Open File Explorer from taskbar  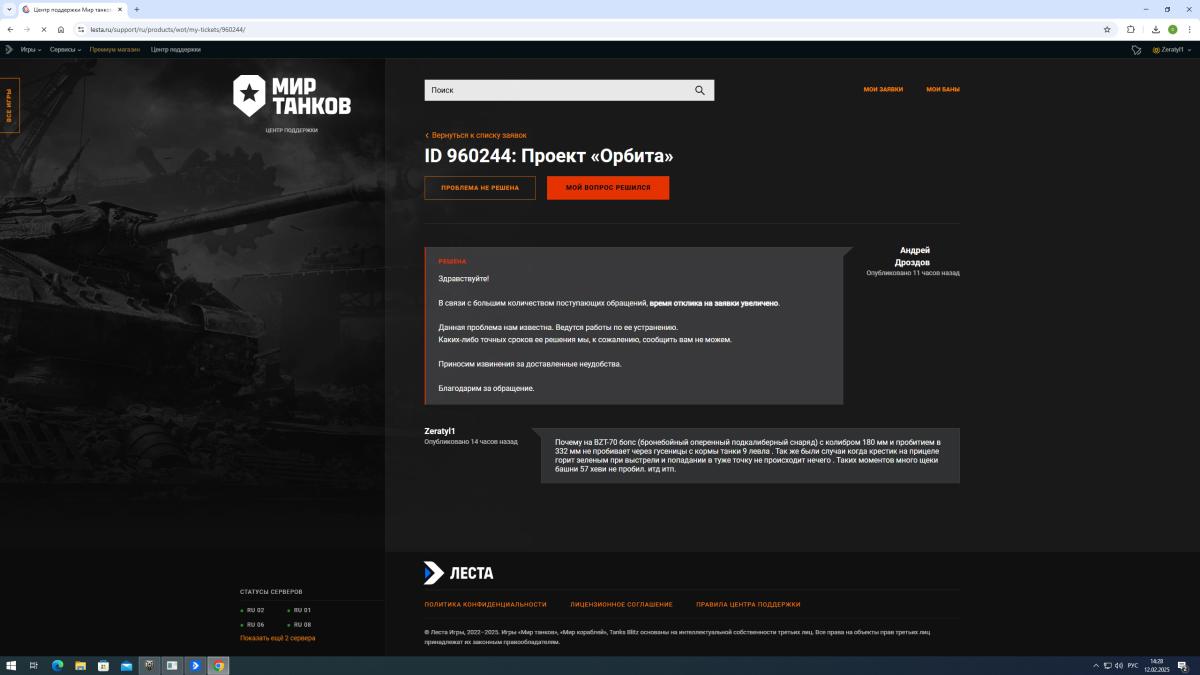click(80, 665)
